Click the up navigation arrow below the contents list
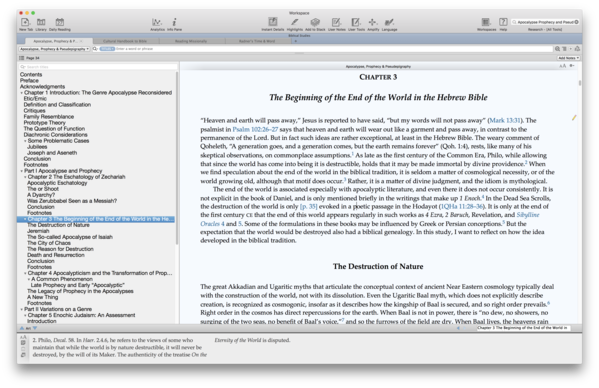Image resolution: width=599 pixels, height=388 pixels. point(22,328)
